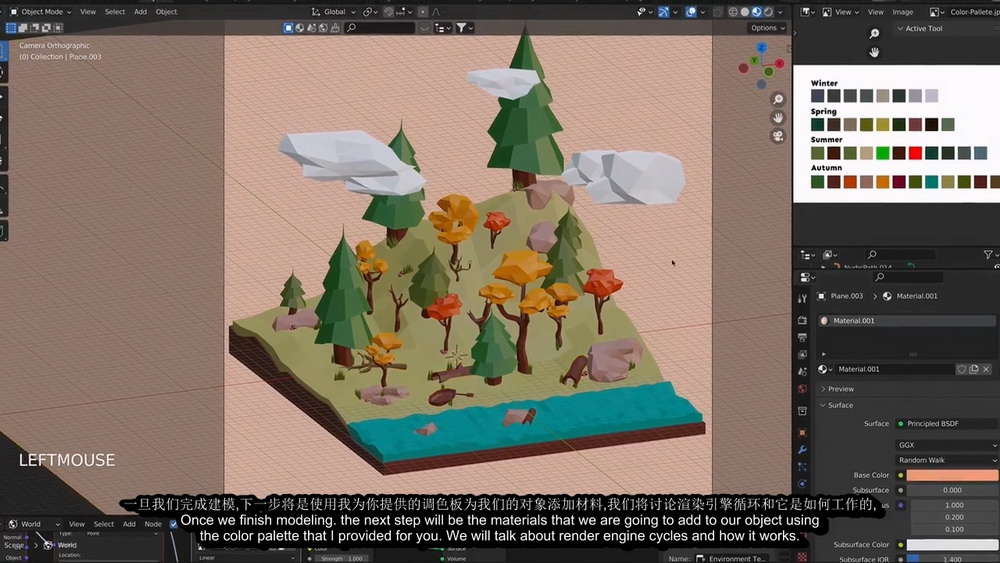
Task: Duplicate Material.001 with new material icon
Action: (x=973, y=369)
